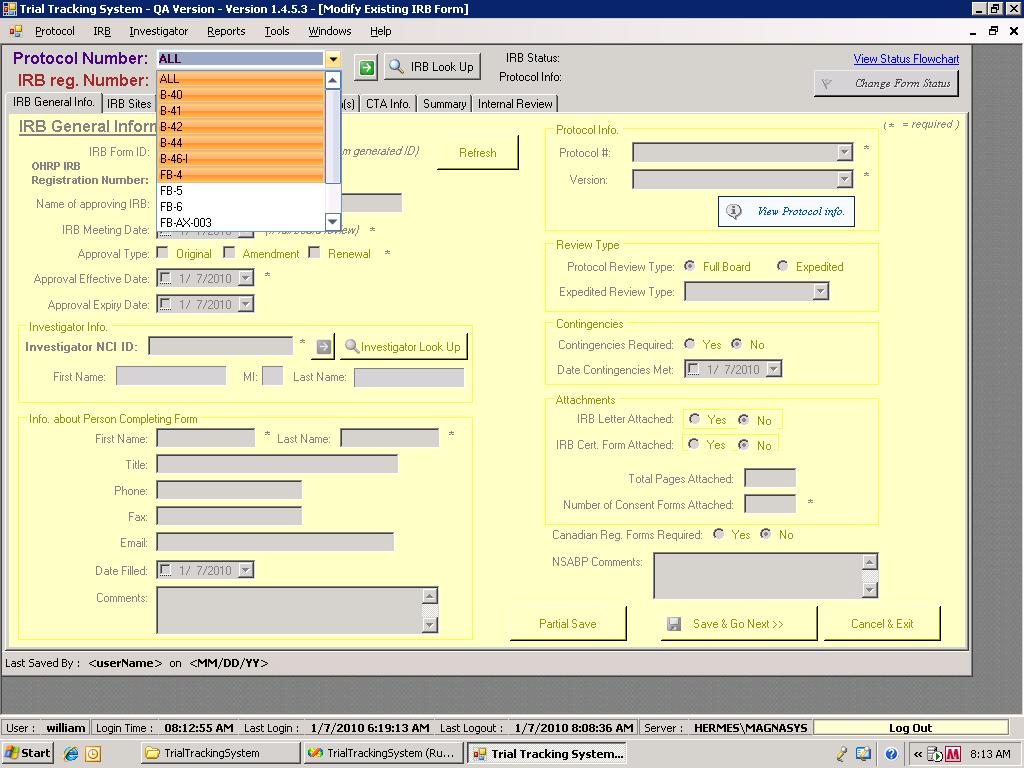Enable the Date Contingencies Met checkbox
1024x768 pixels.
pos(694,369)
